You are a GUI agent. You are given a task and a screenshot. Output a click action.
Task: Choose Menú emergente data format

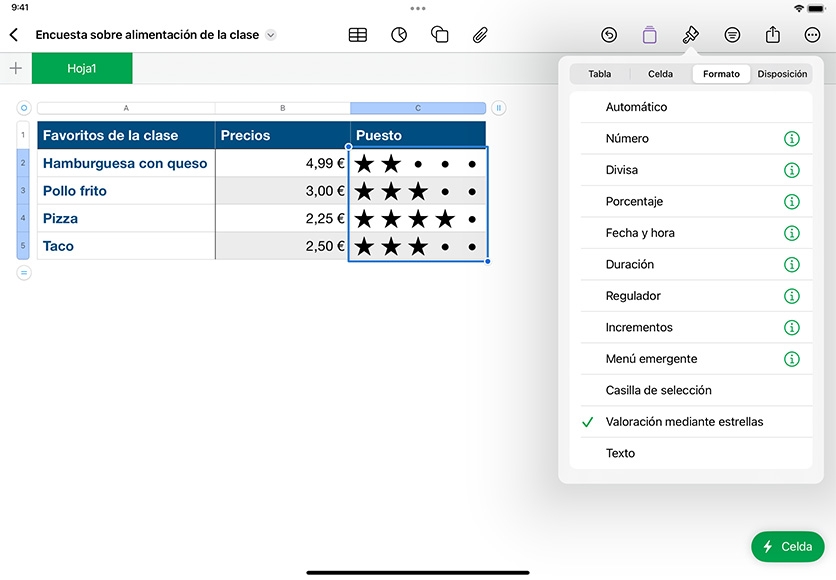pos(691,359)
